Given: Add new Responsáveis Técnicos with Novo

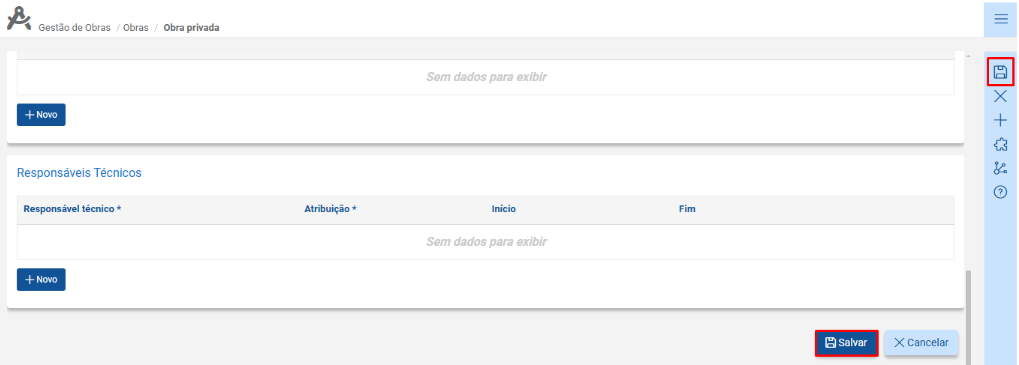Looking at the screenshot, I should pyautogui.click(x=41, y=279).
